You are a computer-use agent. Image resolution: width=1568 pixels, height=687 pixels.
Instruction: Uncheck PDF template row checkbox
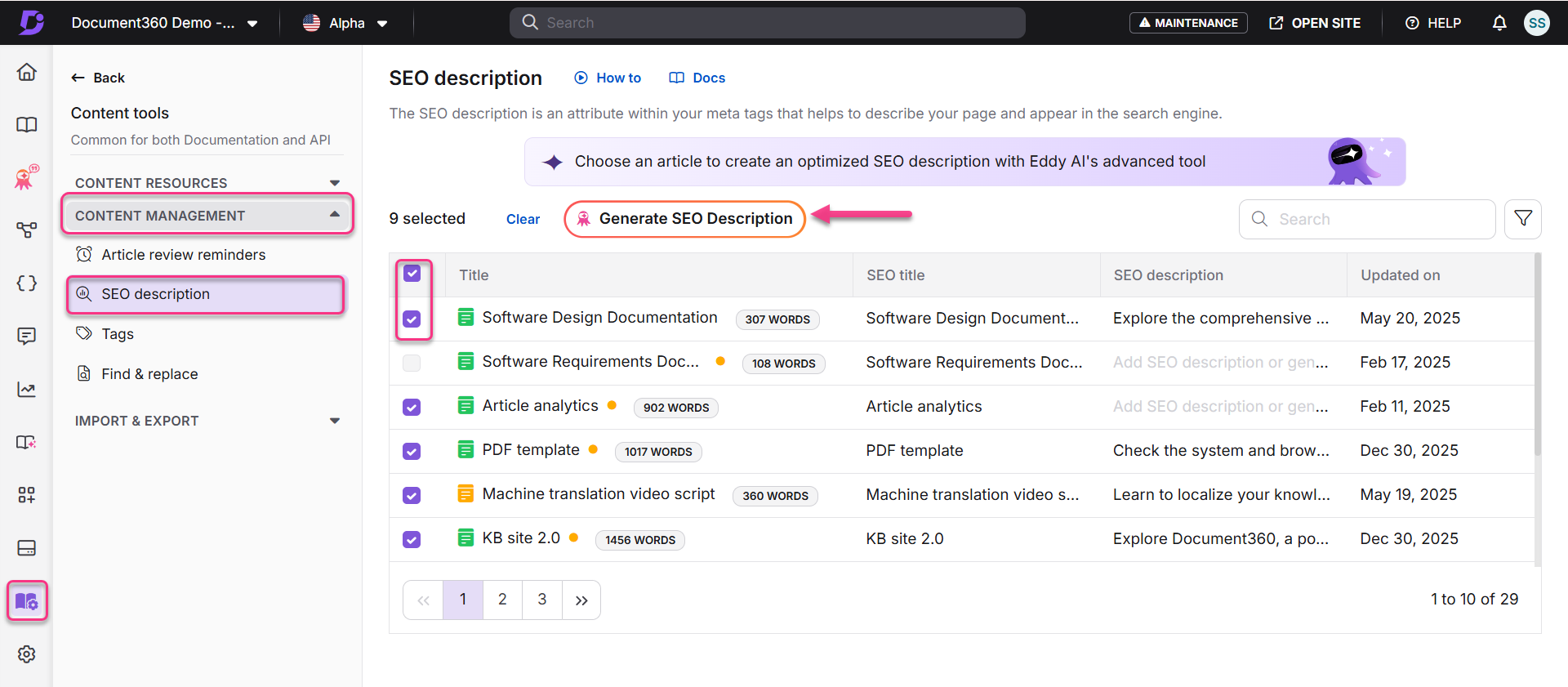tap(412, 451)
